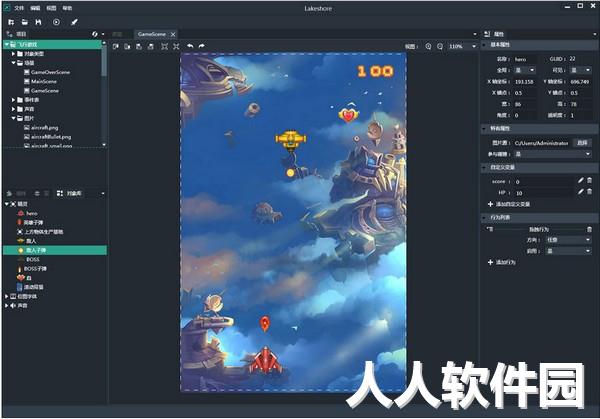Open the 110% zoom level dropdown
Viewport: 600px width, 419px height.
click(x=462, y=46)
